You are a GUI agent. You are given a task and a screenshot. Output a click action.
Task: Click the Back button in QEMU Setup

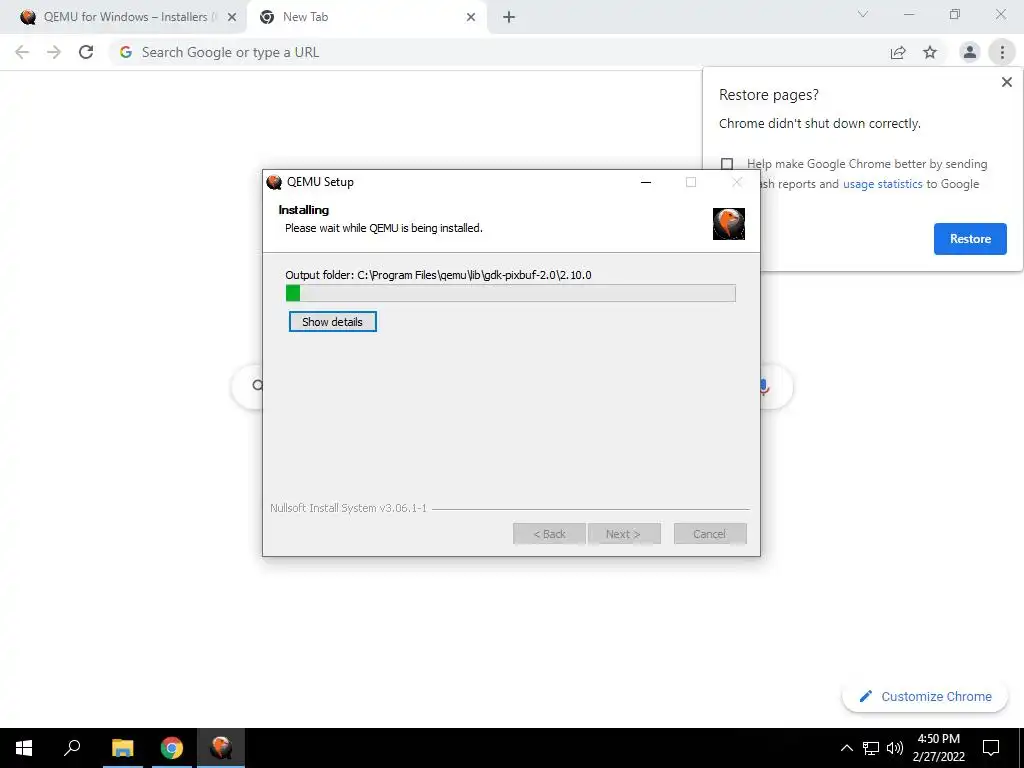[549, 534]
